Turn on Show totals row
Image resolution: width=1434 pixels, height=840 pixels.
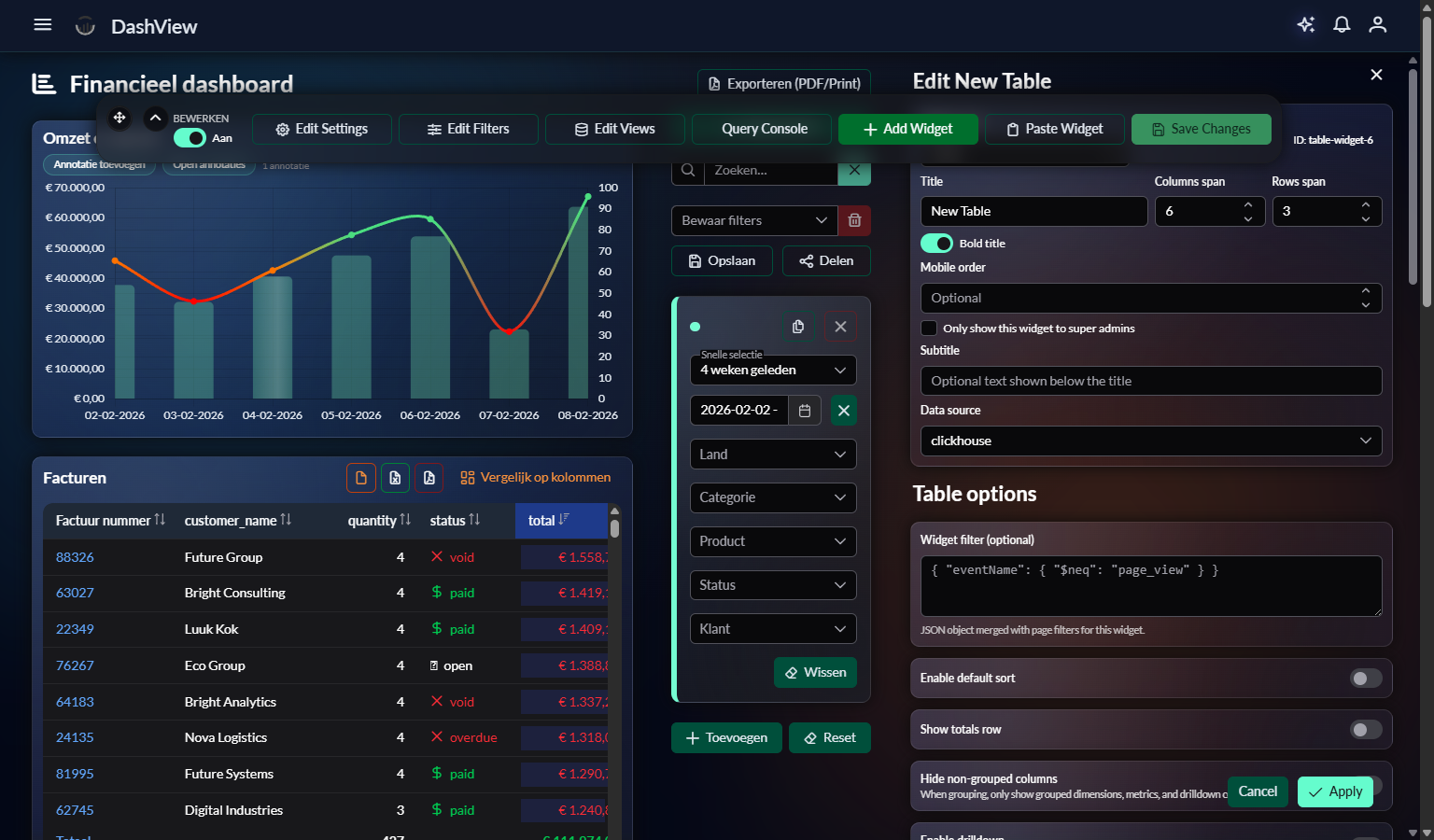tap(1366, 730)
